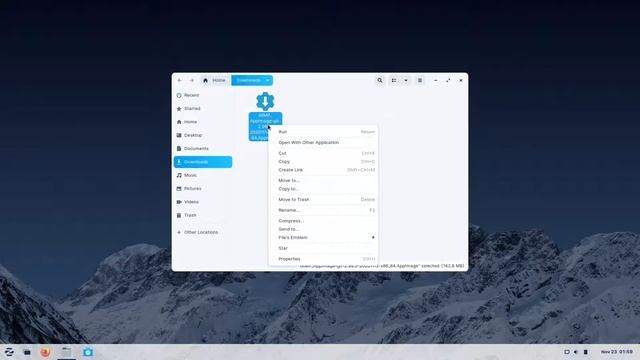Choose Run from the context menu
This screenshot has width=640, height=360.
pyautogui.click(x=323, y=132)
